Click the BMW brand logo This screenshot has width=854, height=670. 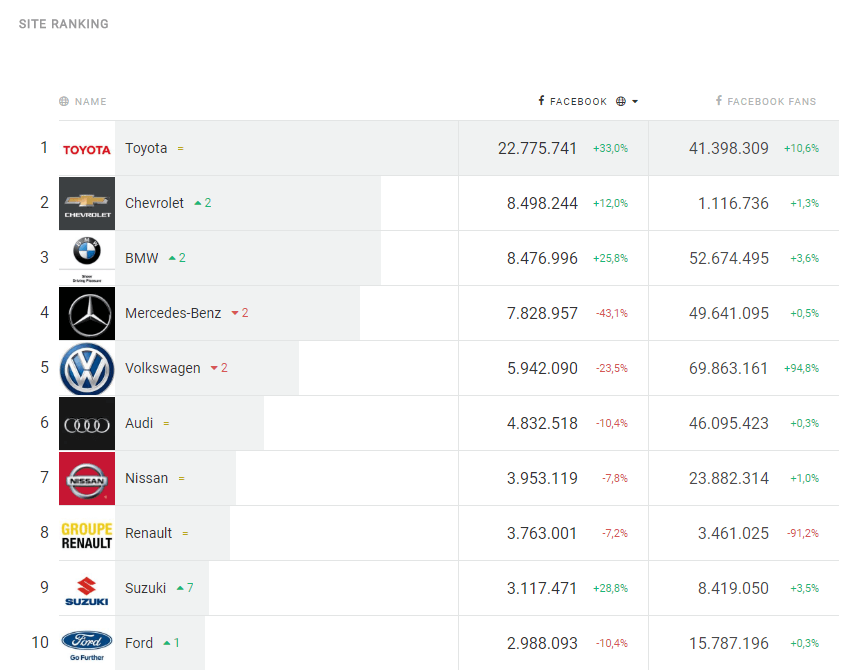coord(87,258)
